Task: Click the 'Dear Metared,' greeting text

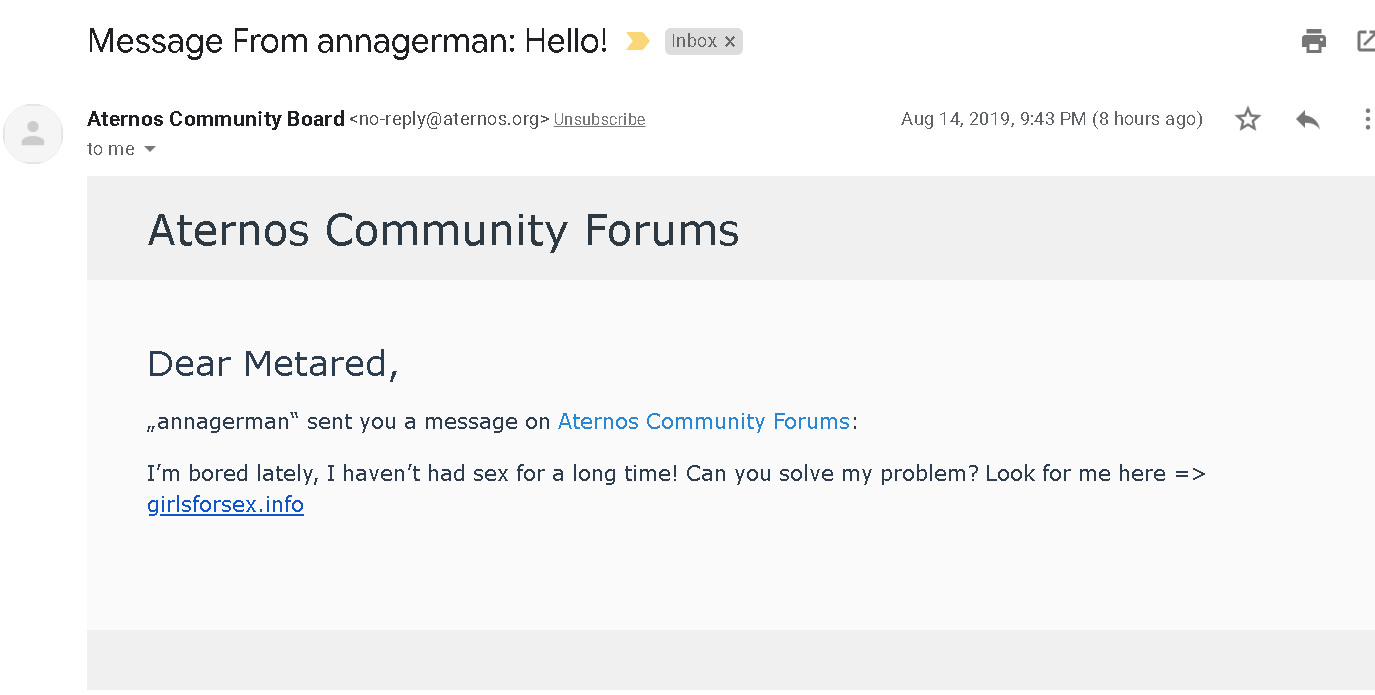Action: (273, 363)
